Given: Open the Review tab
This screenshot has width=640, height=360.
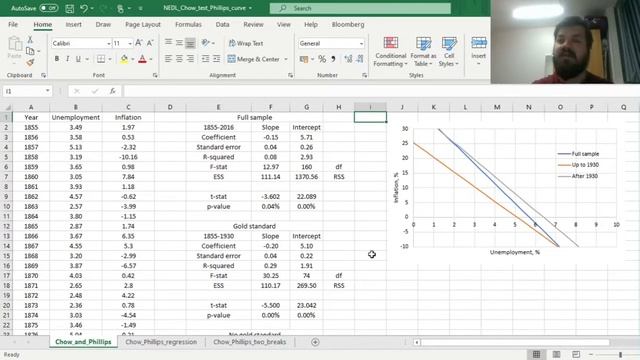Looking at the screenshot, I should [x=253, y=24].
